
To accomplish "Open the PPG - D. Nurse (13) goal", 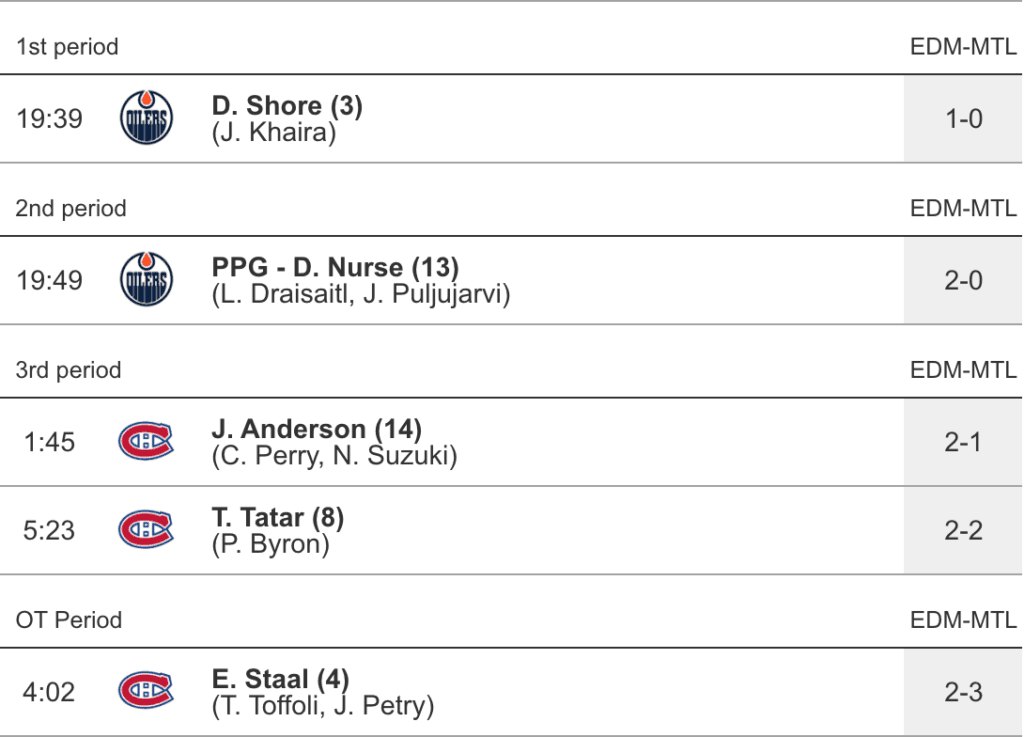I will click(x=335, y=268).
